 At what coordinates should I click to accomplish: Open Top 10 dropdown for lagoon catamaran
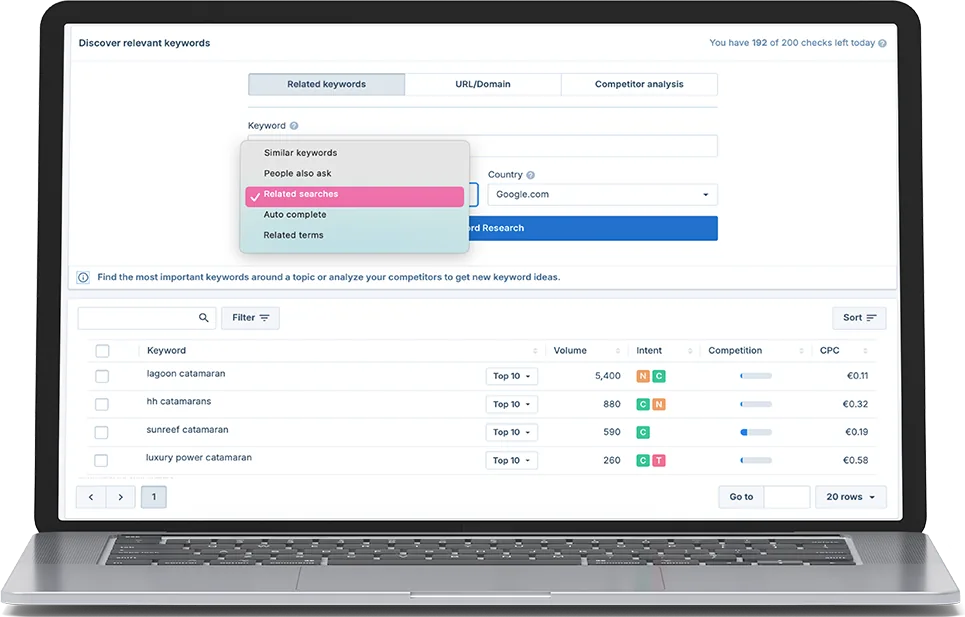[511, 376]
